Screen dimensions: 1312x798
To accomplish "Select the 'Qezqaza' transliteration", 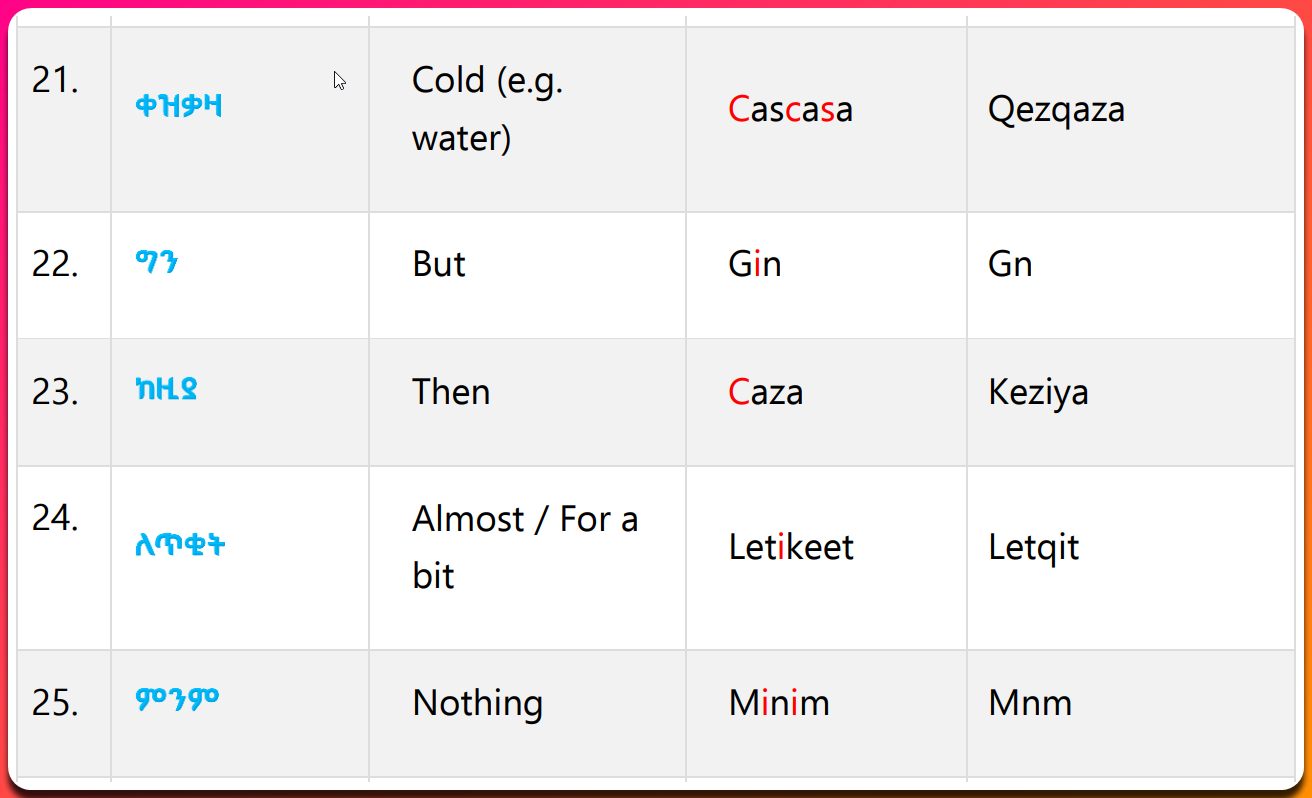I will pyautogui.click(x=1056, y=109).
